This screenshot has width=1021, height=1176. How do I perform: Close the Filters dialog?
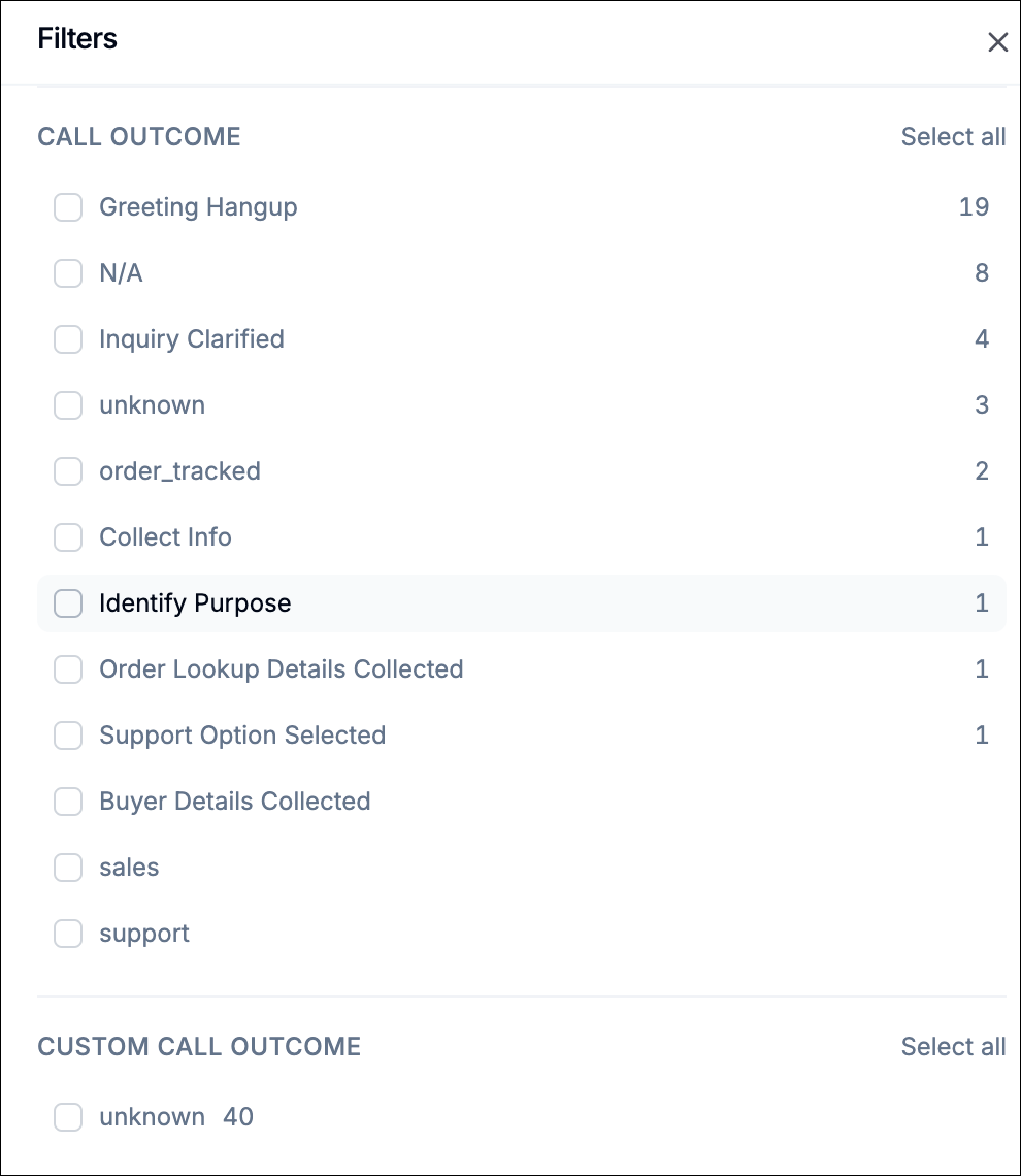(x=998, y=41)
